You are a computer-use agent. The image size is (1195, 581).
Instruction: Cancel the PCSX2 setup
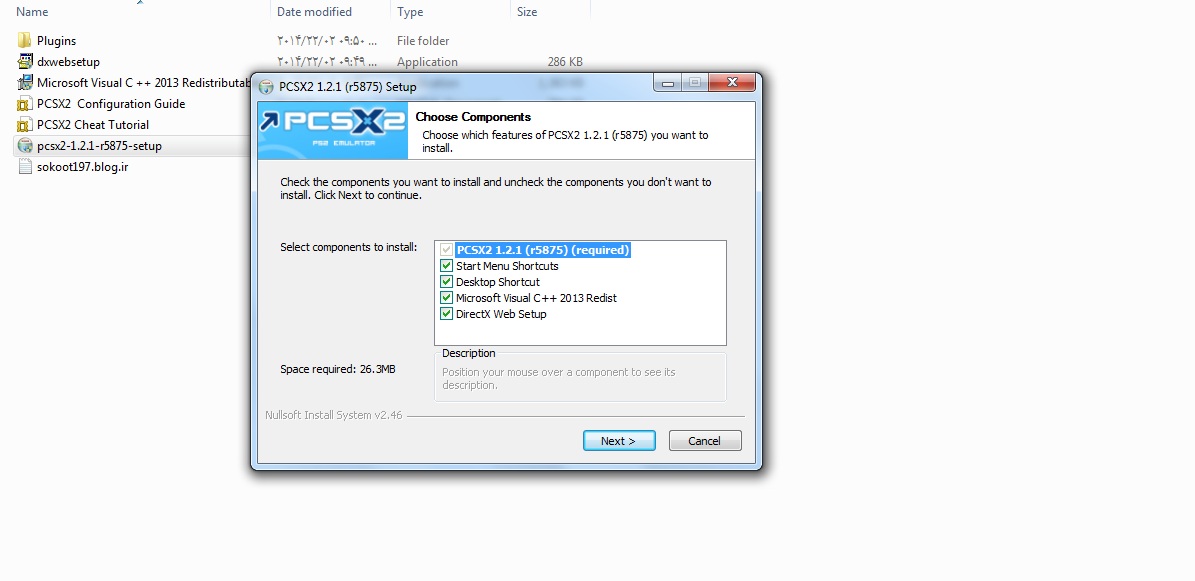pyautogui.click(x=705, y=441)
